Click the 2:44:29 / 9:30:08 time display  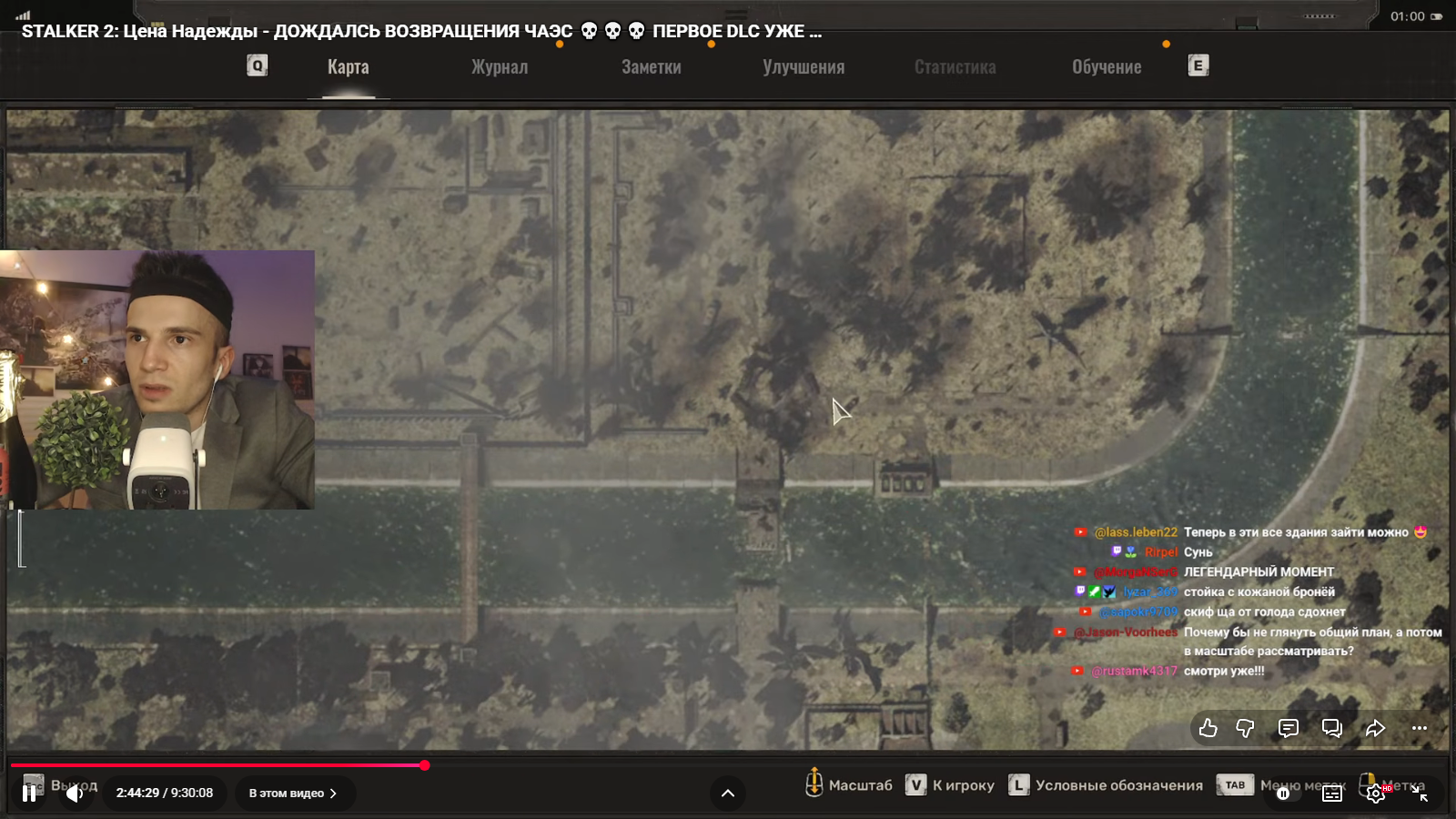click(x=165, y=794)
